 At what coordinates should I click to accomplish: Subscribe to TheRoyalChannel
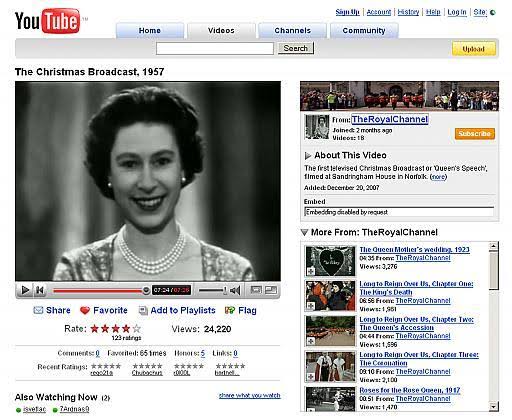tap(475, 134)
